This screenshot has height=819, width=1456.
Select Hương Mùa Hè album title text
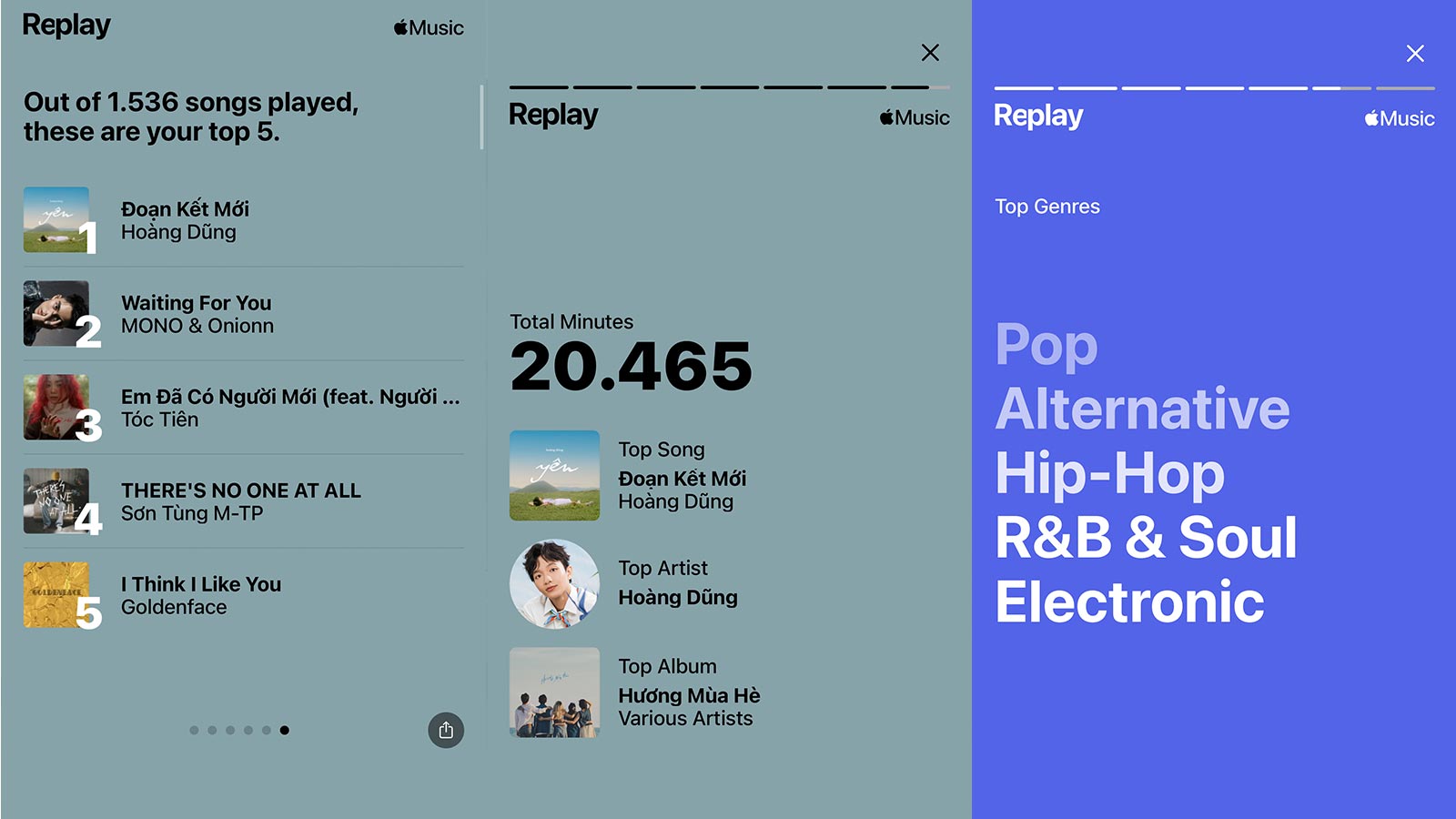[689, 695]
